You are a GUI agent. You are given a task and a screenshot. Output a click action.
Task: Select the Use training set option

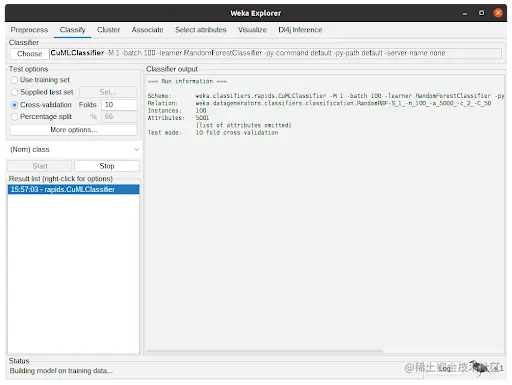coord(14,80)
